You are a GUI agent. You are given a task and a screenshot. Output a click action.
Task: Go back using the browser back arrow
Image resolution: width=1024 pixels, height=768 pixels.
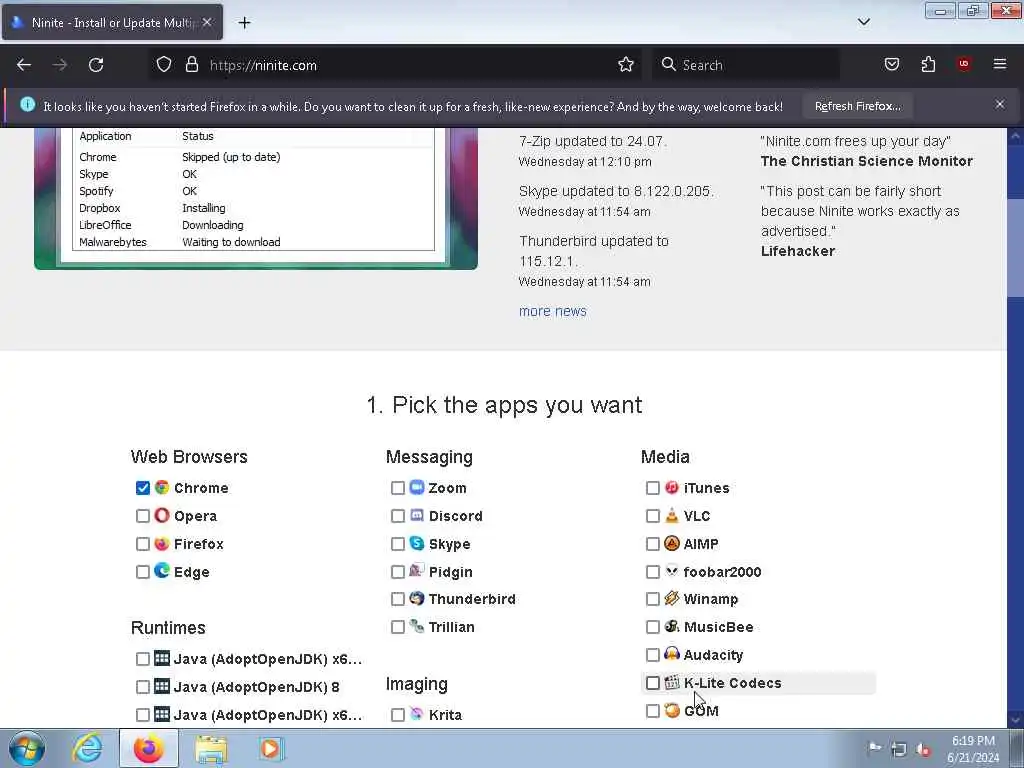[24, 65]
